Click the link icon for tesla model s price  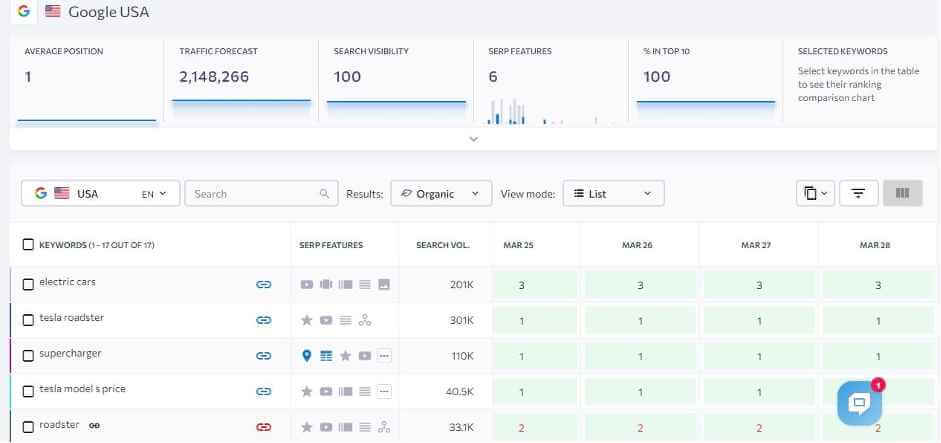263,391
